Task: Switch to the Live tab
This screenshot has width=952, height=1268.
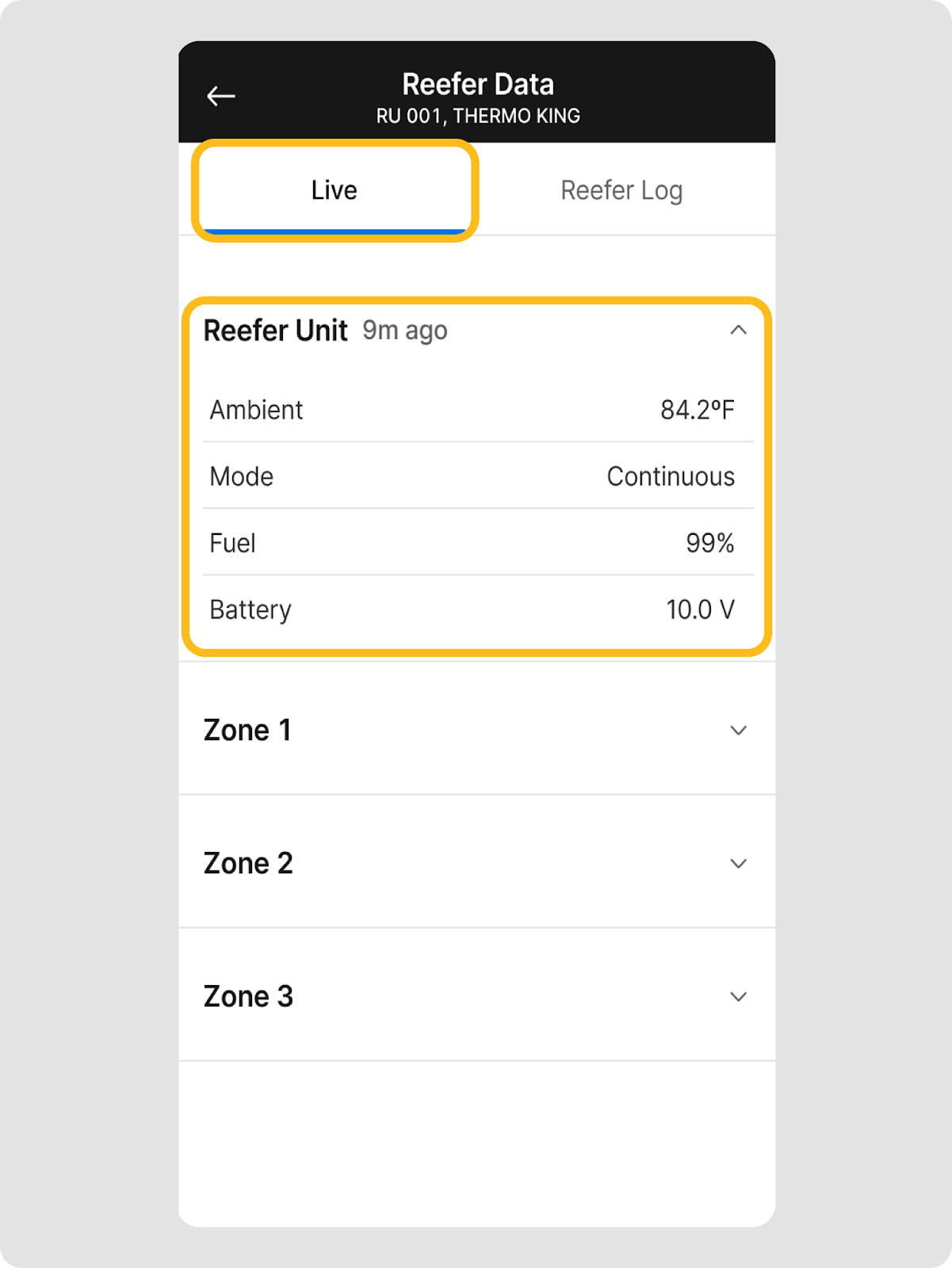Action: 334,190
